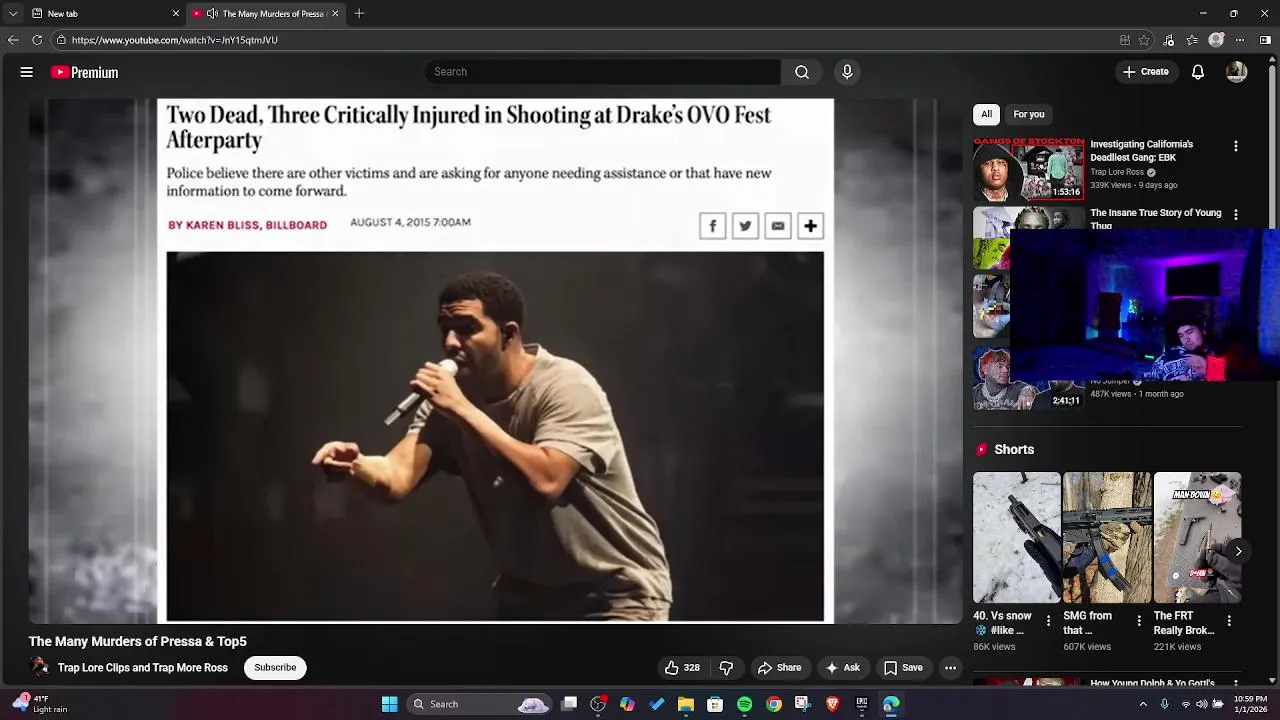Open the clock showing 10:59 PM
Viewport: 1280px width, 720px height.
[1250, 704]
